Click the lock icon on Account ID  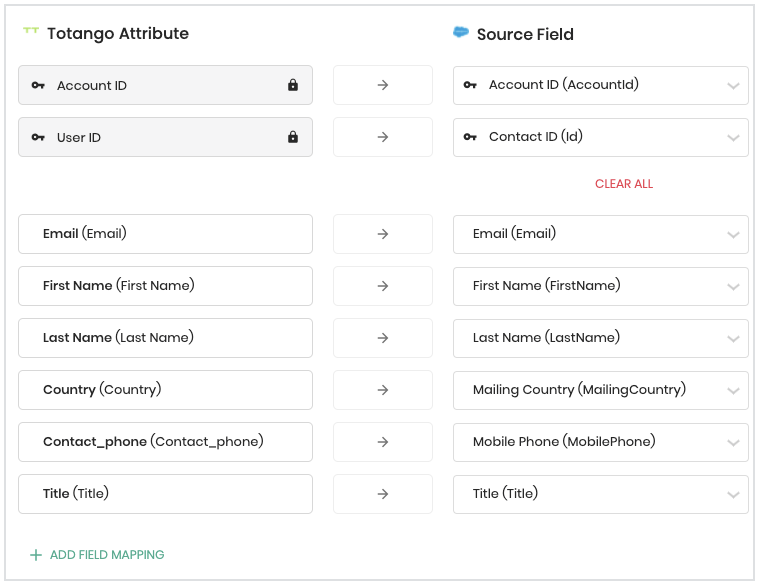293,85
